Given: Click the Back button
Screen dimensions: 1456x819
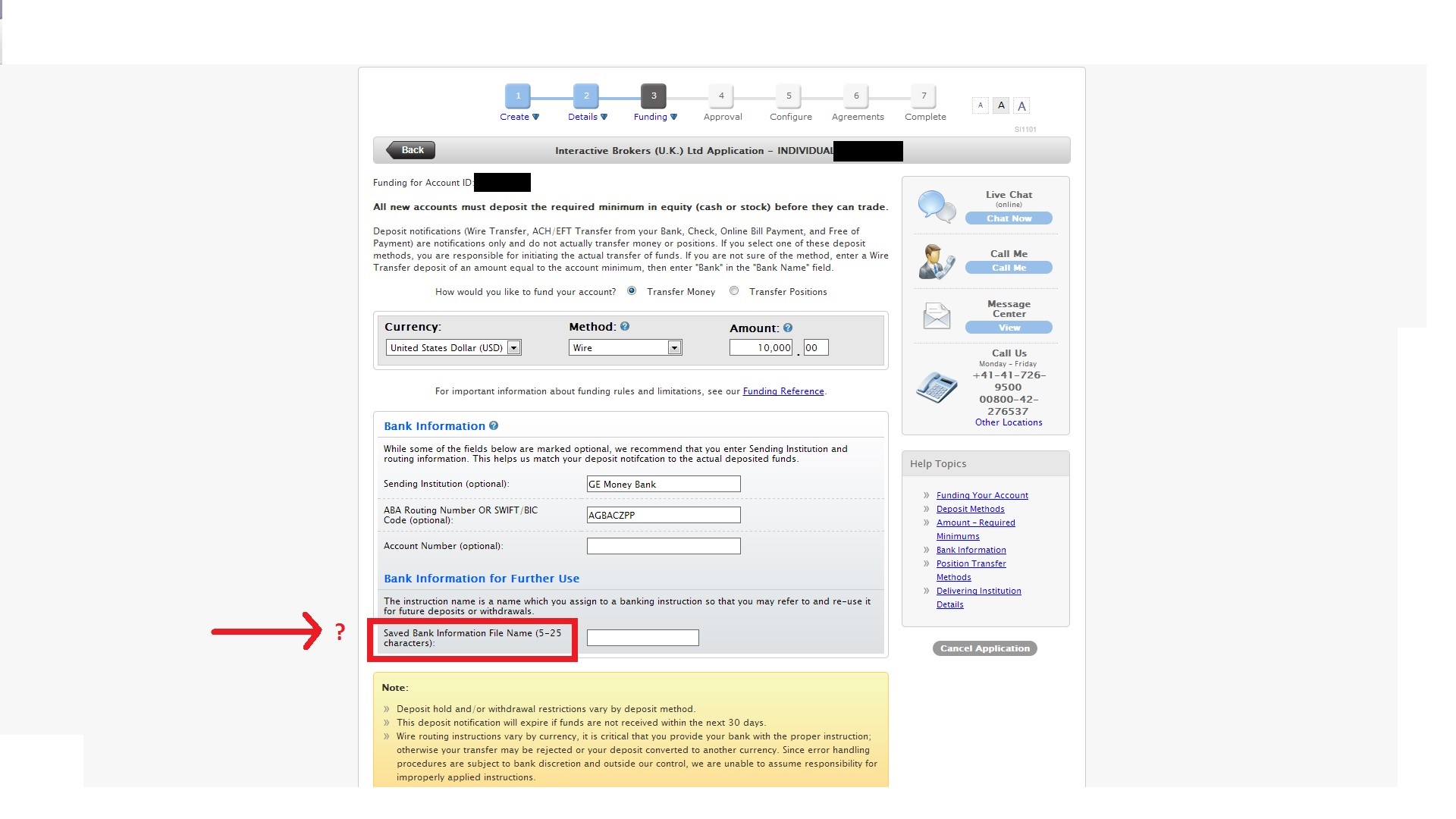Looking at the screenshot, I should (412, 150).
